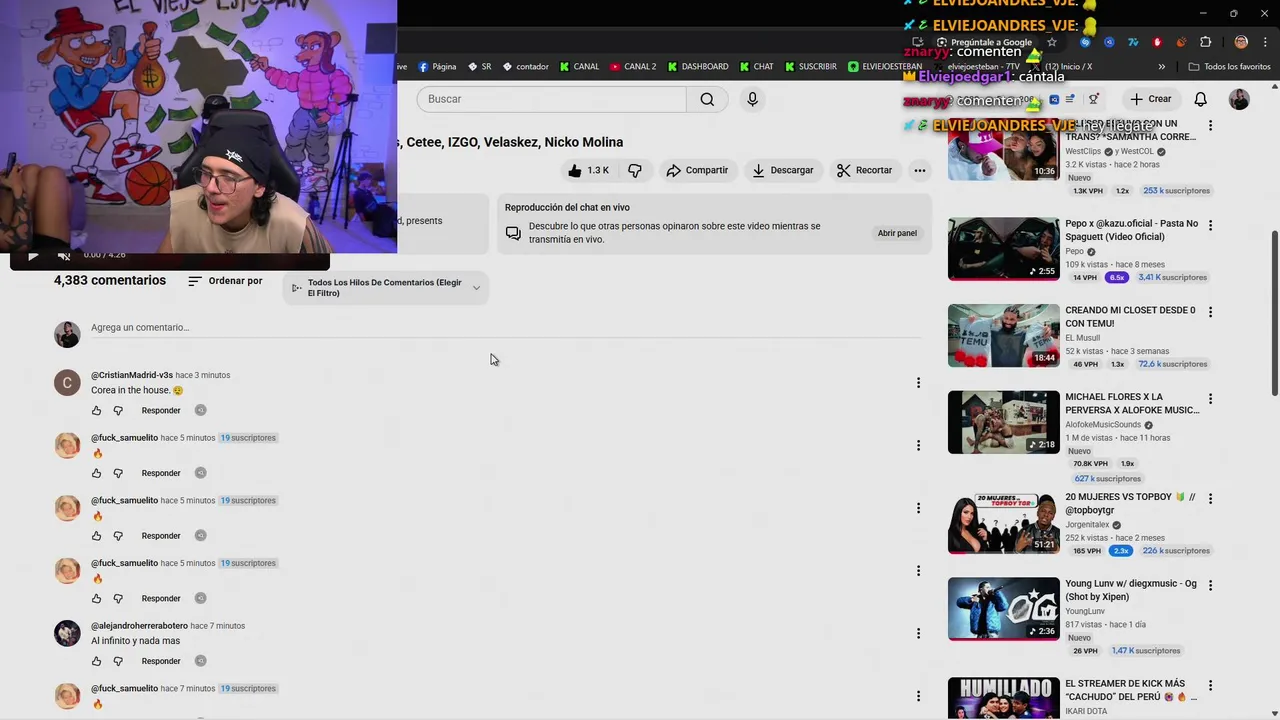The width and height of the screenshot is (1280, 720).
Task: Open the Chrome Extensions puzzle icon
Action: [x=1205, y=42]
